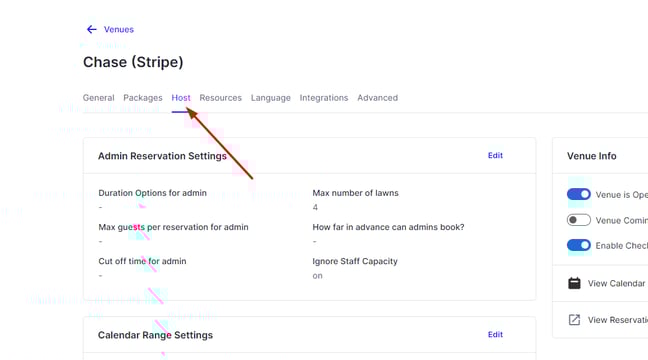The height and width of the screenshot is (360, 648).
Task: Open the View Calendar link
Action: tap(616, 284)
